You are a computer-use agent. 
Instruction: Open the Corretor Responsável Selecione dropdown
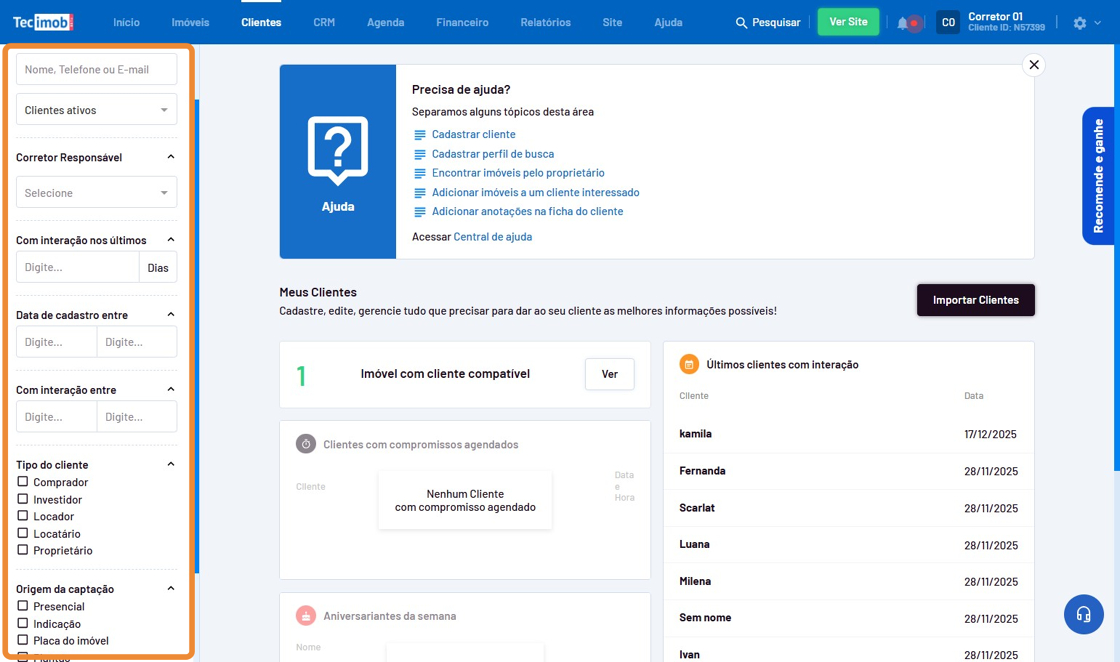pos(96,193)
